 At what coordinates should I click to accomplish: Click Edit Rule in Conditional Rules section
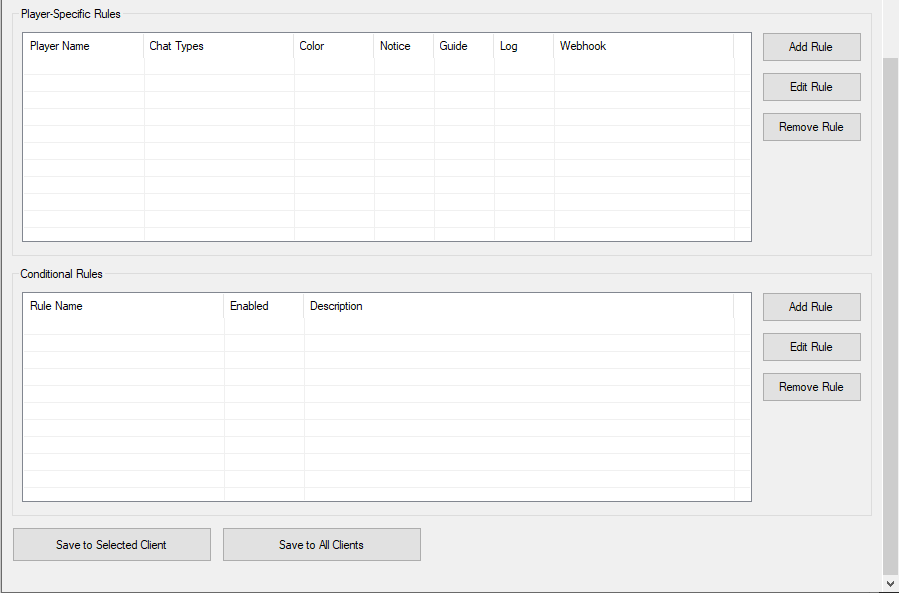(811, 346)
